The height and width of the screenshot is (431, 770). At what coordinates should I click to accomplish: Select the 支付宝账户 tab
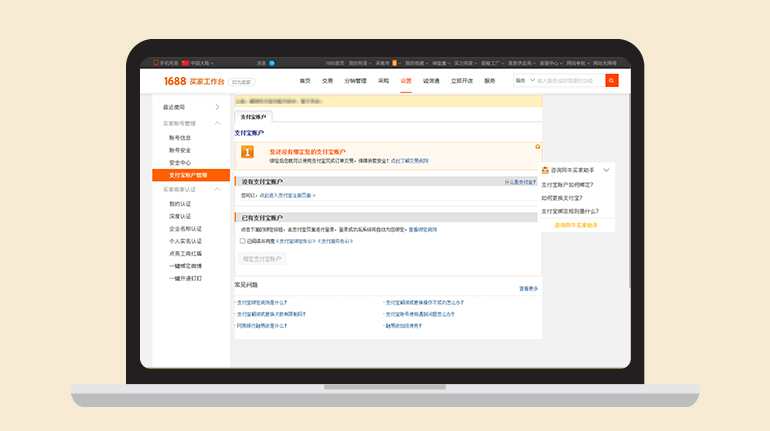(x=253, y=117)
